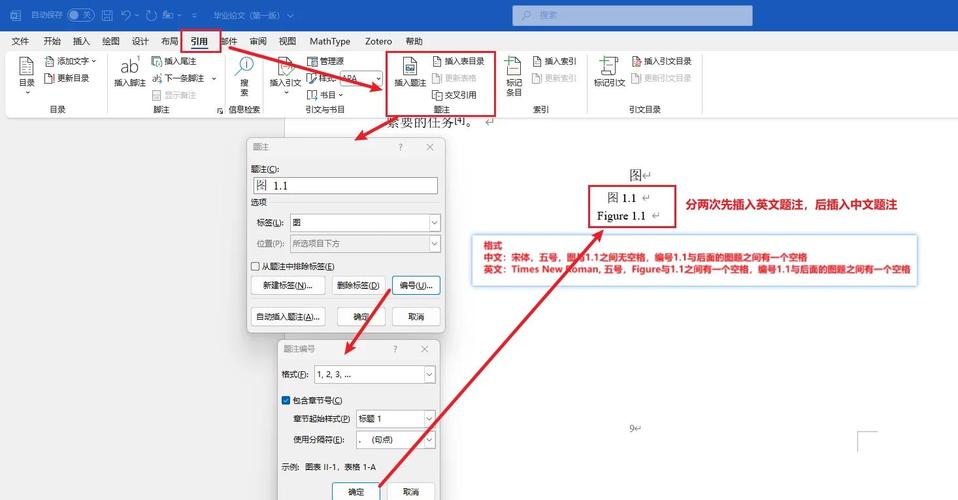Open the Zotero ribbon tab
This screenshot has width=958, height=500.
coord(378,41)
